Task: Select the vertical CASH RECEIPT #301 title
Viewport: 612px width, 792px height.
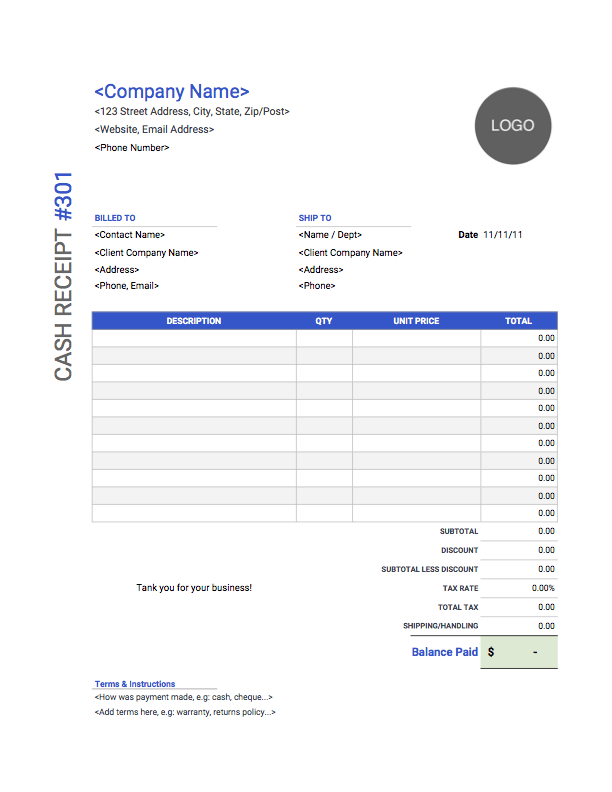Action: click(64, 276)
